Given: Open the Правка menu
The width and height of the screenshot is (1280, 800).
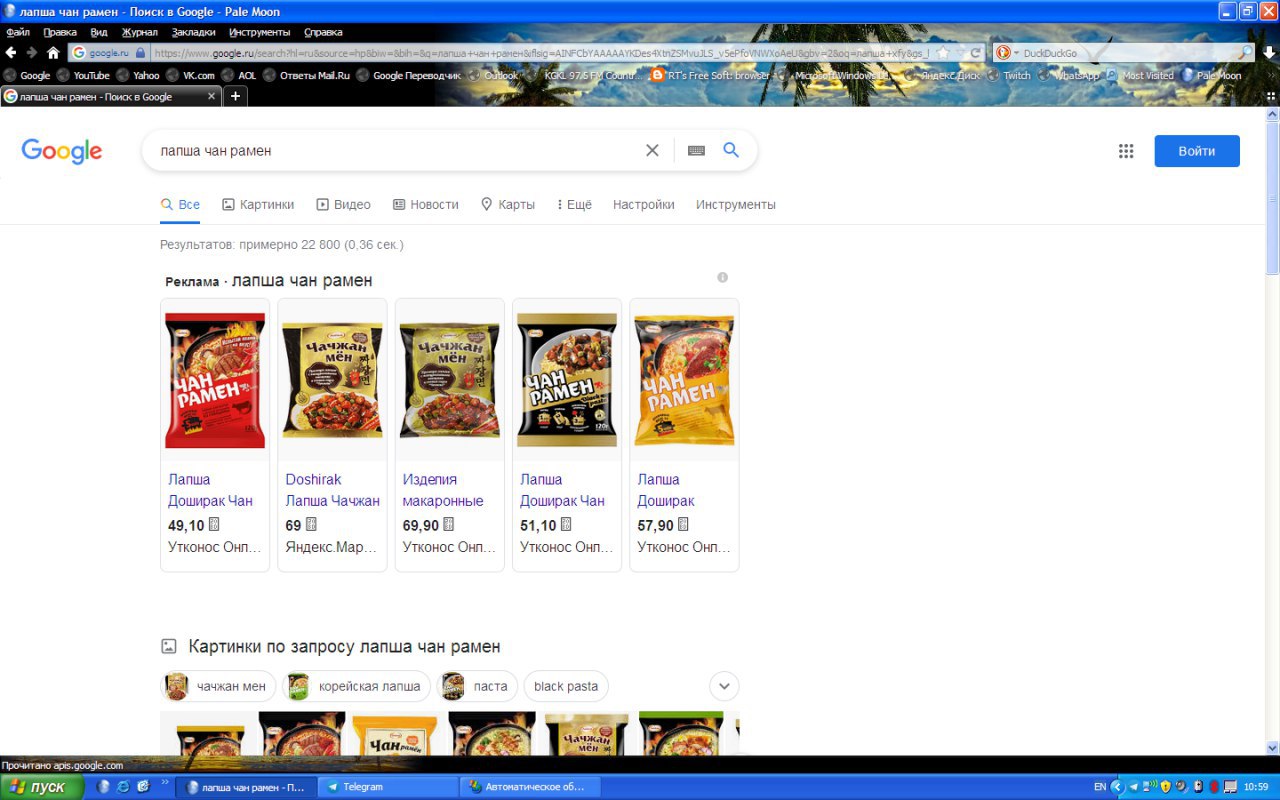Looking at the screenshot, I should click(x=60, y=32).
